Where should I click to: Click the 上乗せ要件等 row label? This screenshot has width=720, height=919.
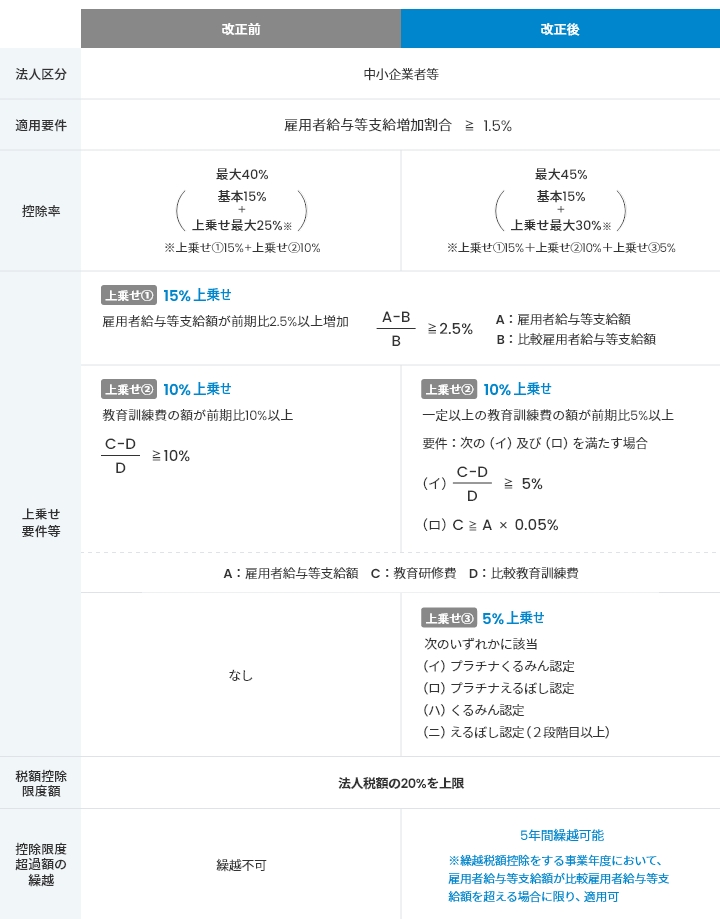coord(40,522)
